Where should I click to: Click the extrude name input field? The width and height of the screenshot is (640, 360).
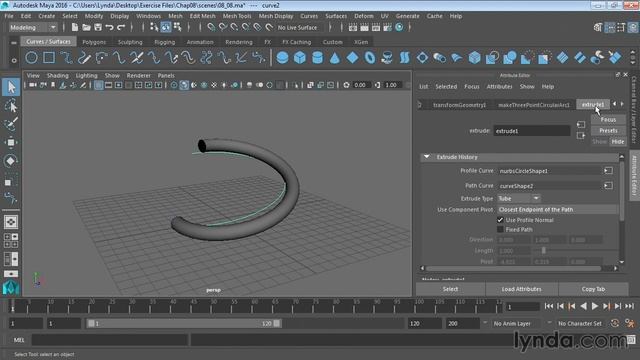pos(532,131)
